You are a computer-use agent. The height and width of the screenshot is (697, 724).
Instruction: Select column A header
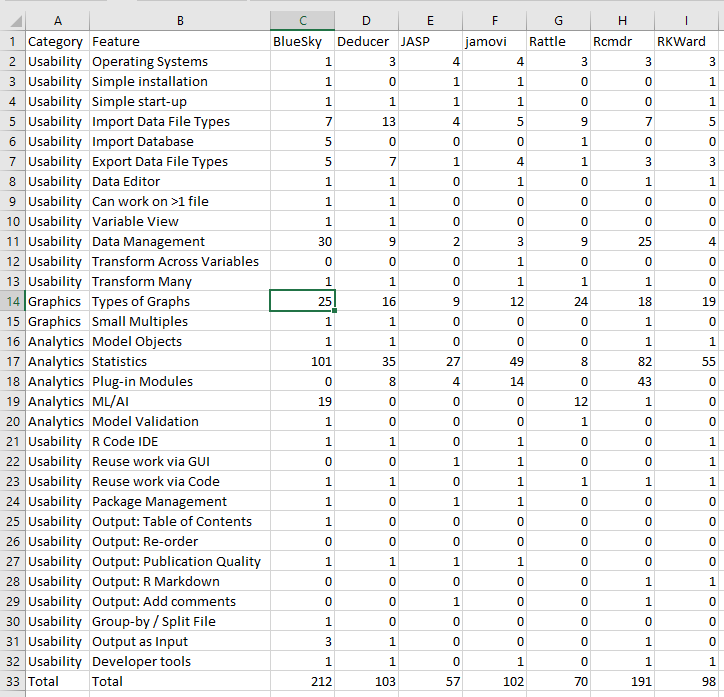[56, 20]
